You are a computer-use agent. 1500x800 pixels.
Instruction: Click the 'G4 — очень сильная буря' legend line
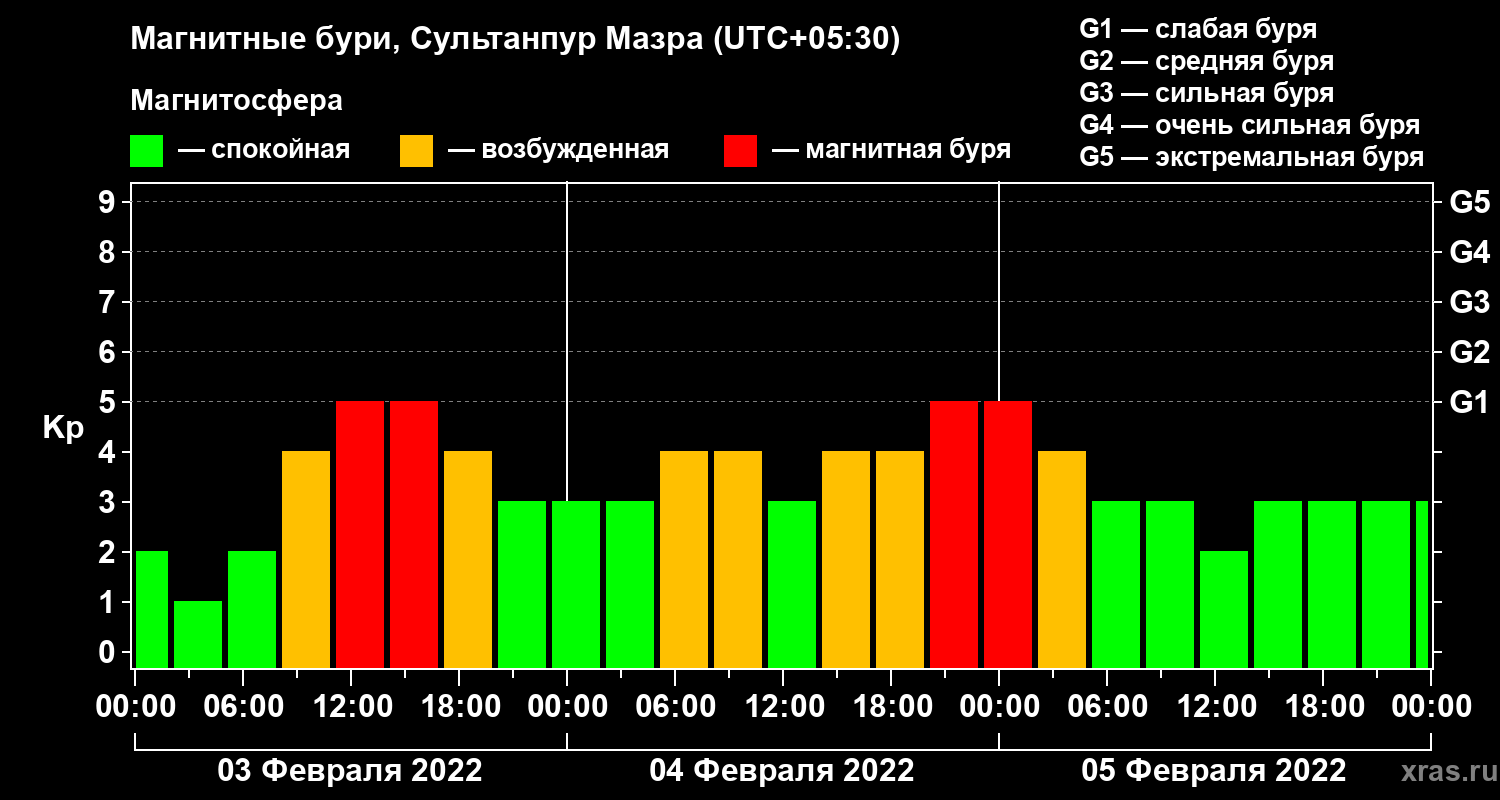[x=1250, y=125]
